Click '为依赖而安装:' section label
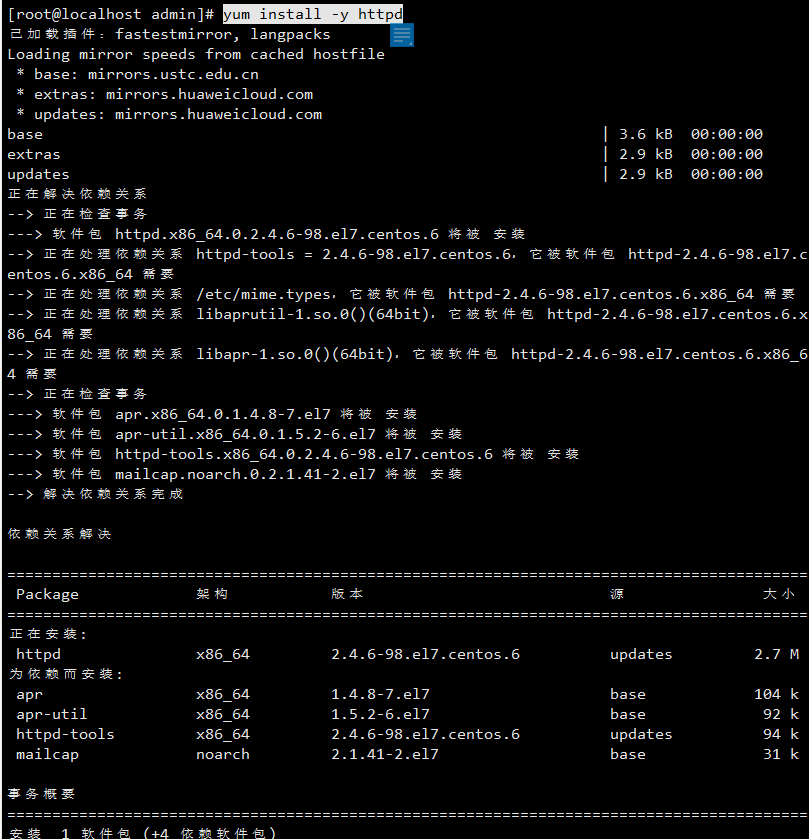The width and height of the screenshot is (809, 839). pos(65,674)
